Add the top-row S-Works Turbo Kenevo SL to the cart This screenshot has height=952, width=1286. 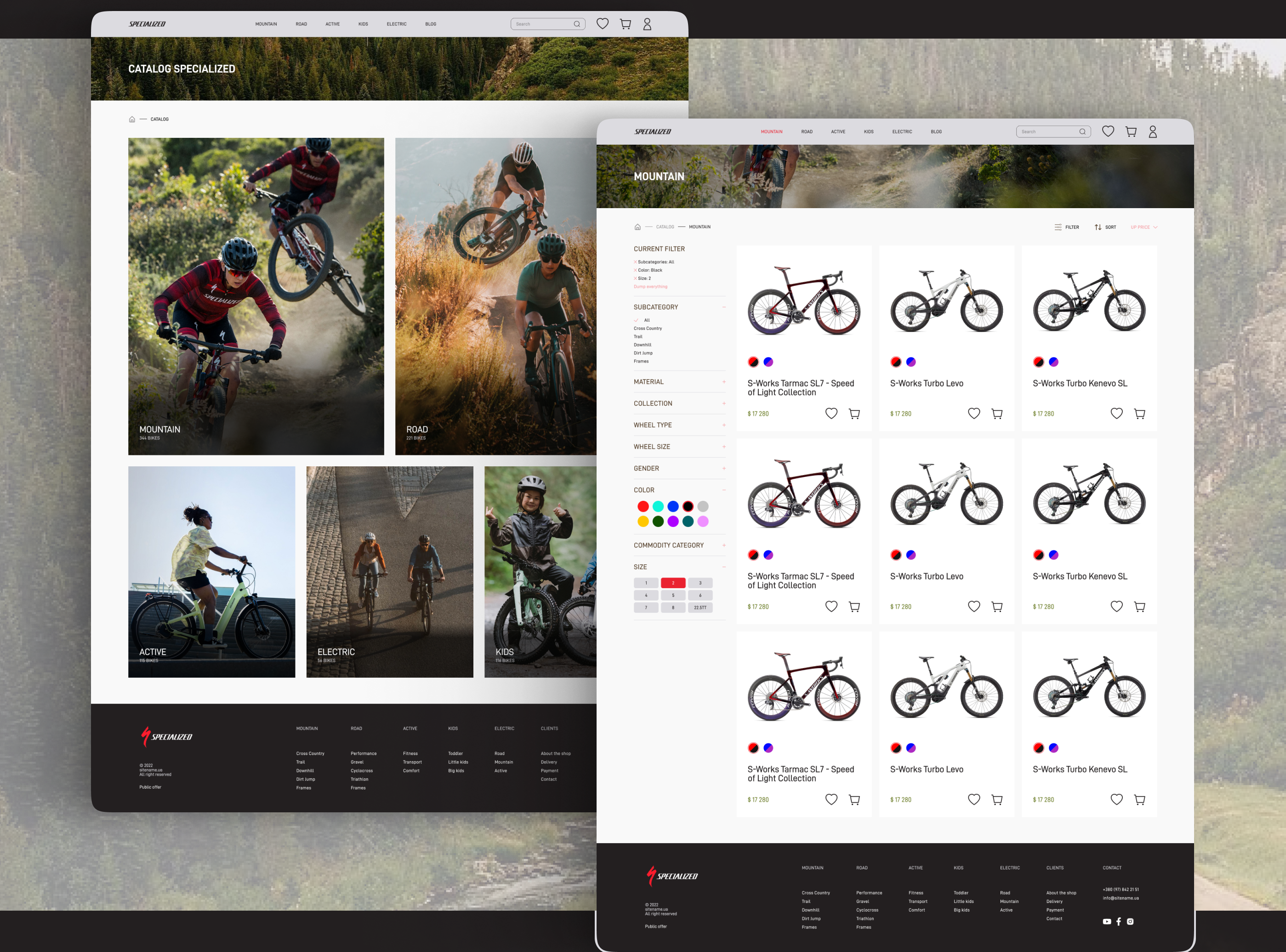click(x=1139, y=414)
